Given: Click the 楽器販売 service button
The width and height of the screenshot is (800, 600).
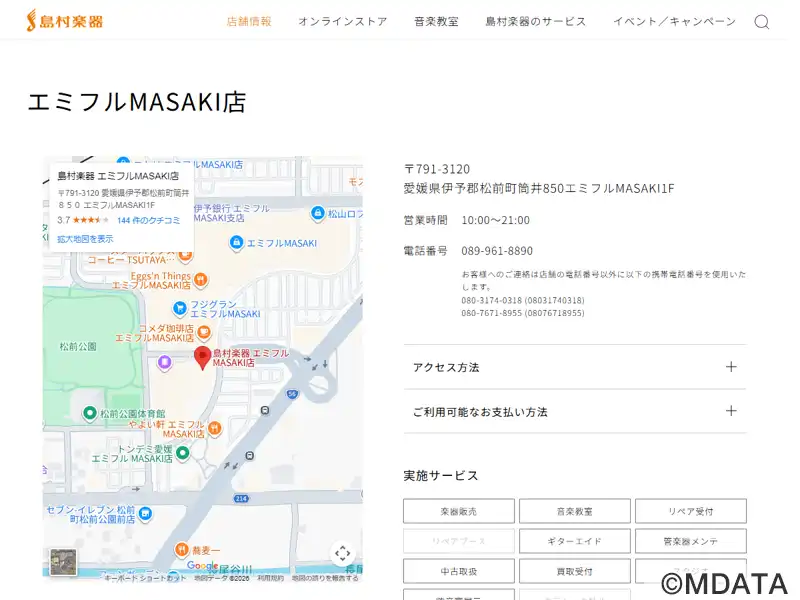Looking at the screenshot, I should [x=459, y=511].
